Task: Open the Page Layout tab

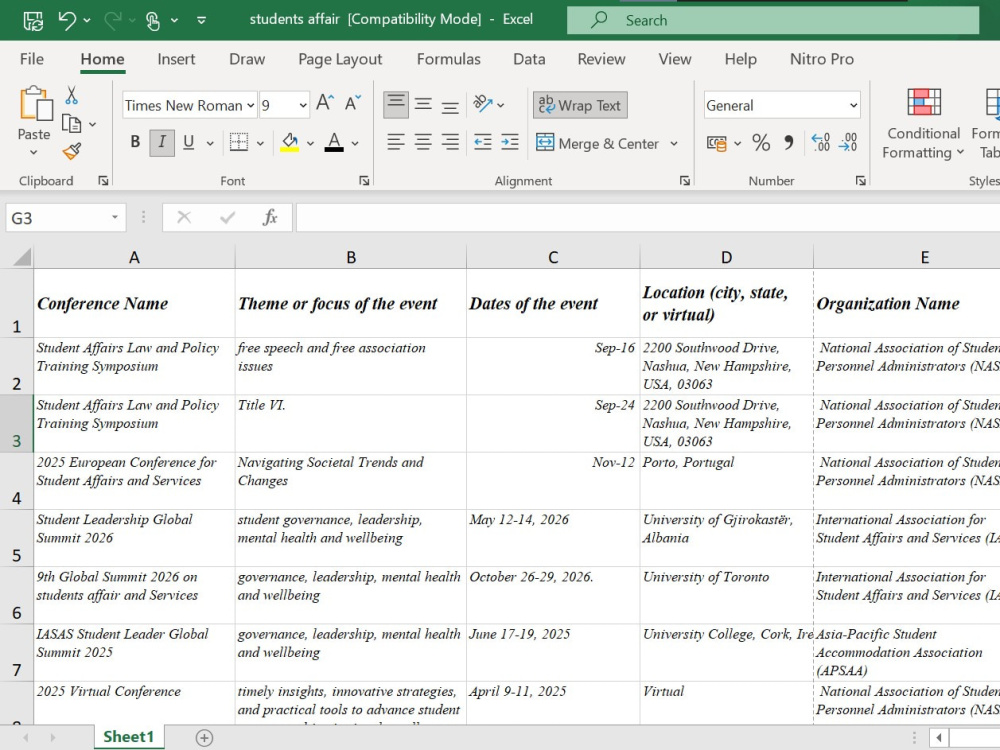Action: (340, 59)
